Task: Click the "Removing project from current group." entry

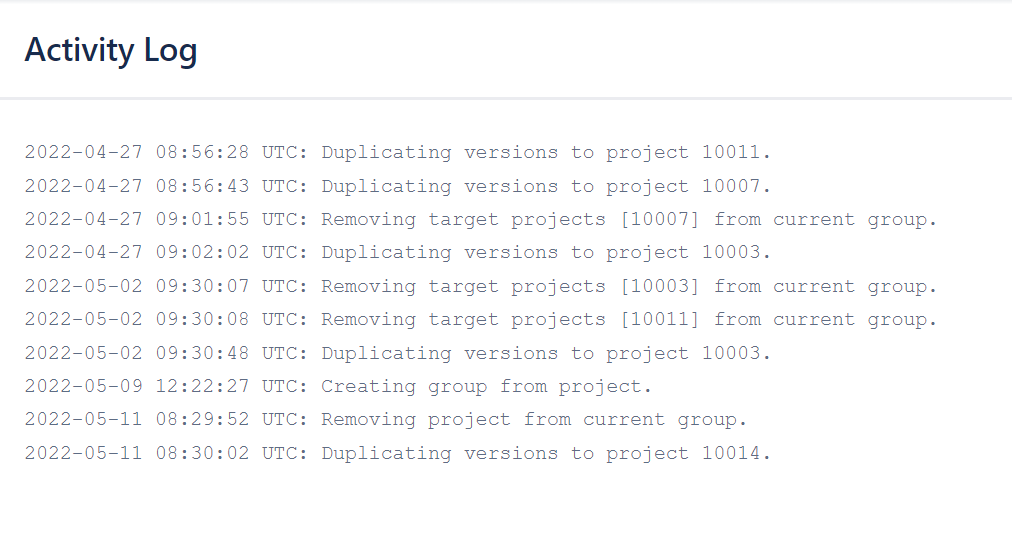Action: click(x=534, y=420)
